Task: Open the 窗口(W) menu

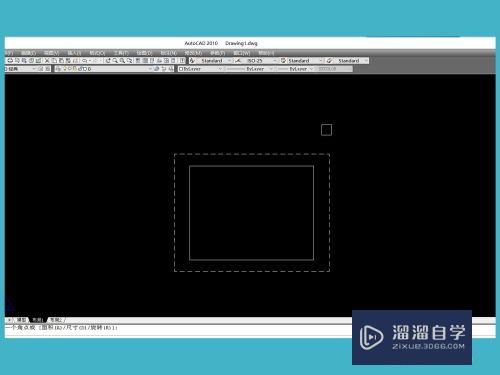Action: (x=242, y=53)
